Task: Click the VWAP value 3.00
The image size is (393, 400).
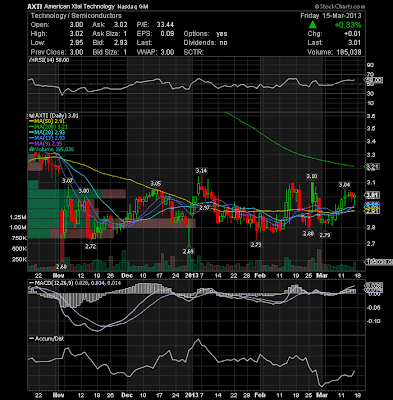Action: pos(167,52)
